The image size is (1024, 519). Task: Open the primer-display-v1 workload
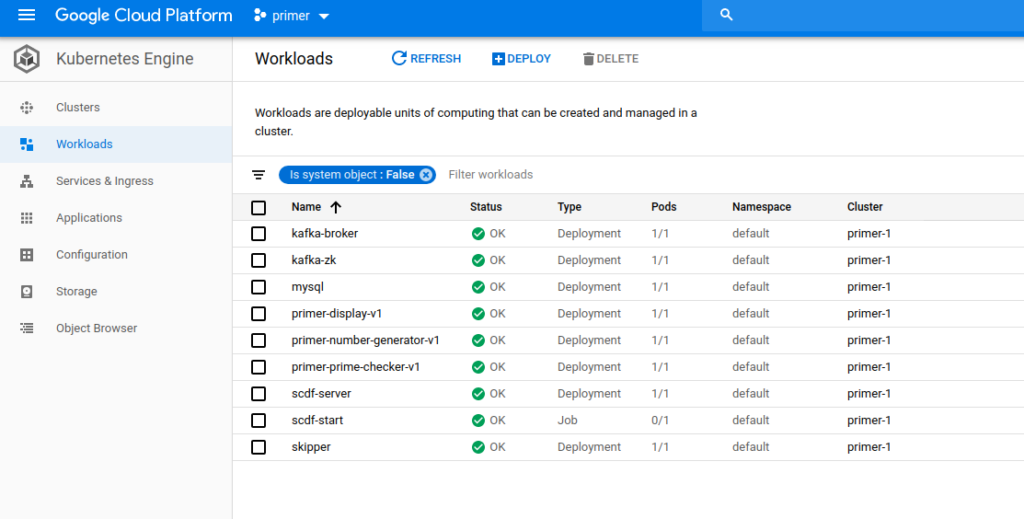point(337,314)
